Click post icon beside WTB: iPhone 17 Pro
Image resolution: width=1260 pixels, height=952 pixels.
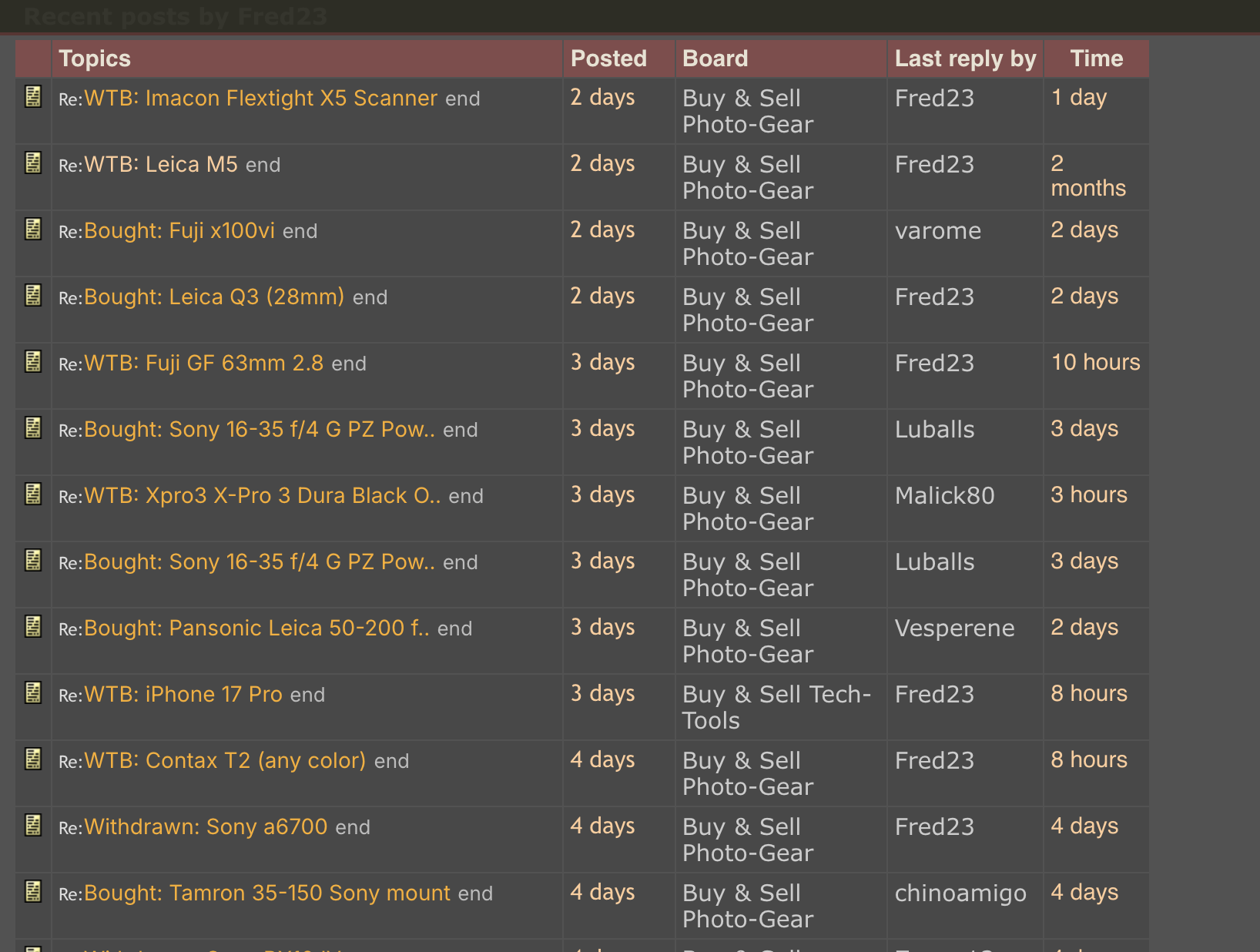coord(33,692)
